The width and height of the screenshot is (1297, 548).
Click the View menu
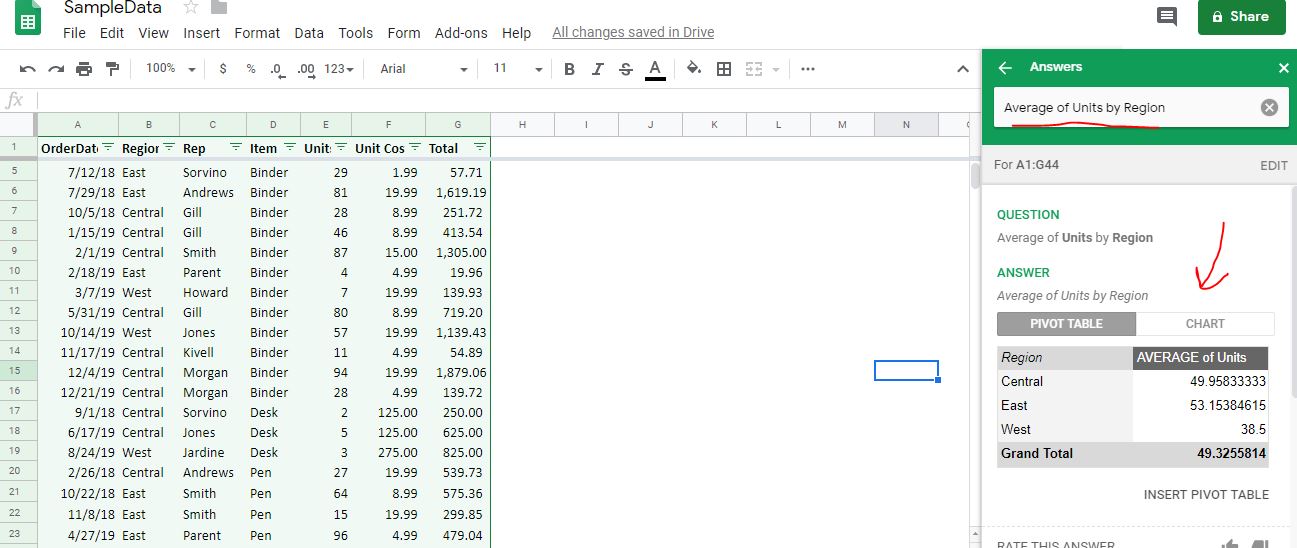point(153,33)
